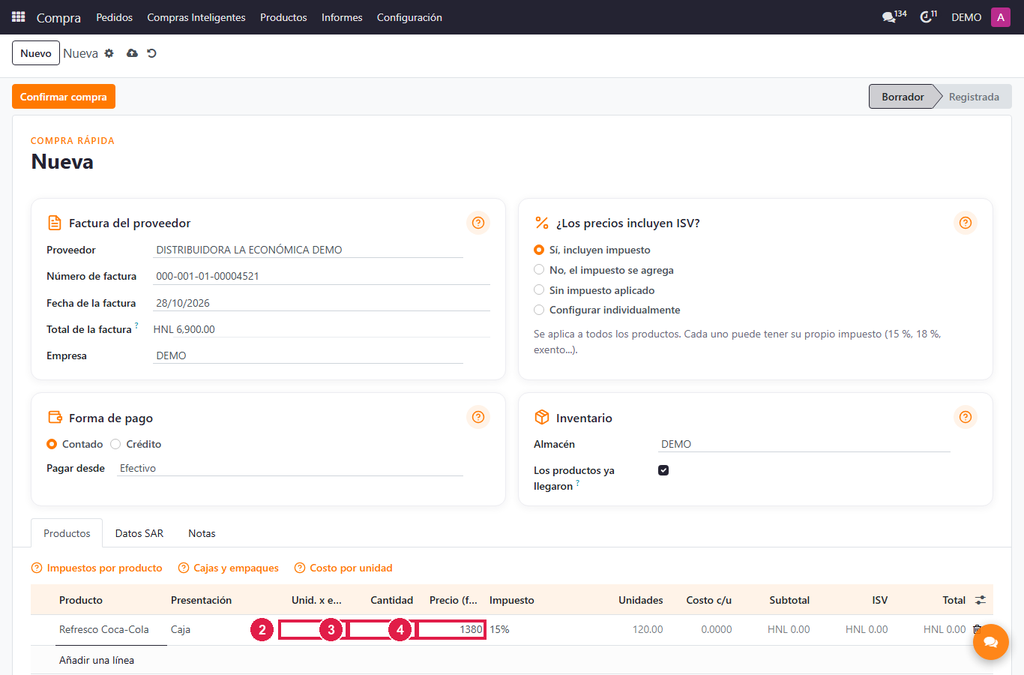1024x675 pixels.
Task: Select Contado payment method
Action: [x=52, y=444]
